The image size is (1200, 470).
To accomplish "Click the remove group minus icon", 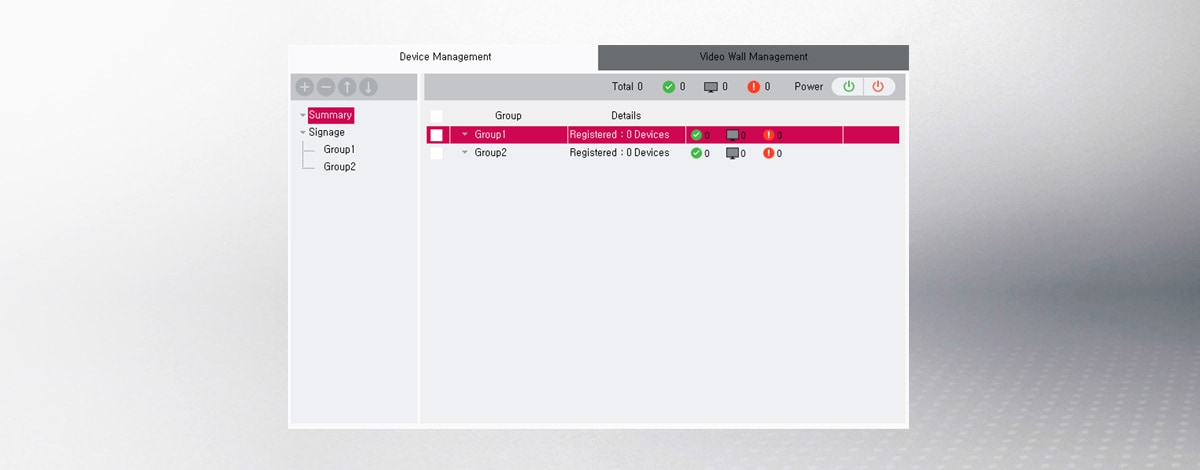I will point(325,87).
